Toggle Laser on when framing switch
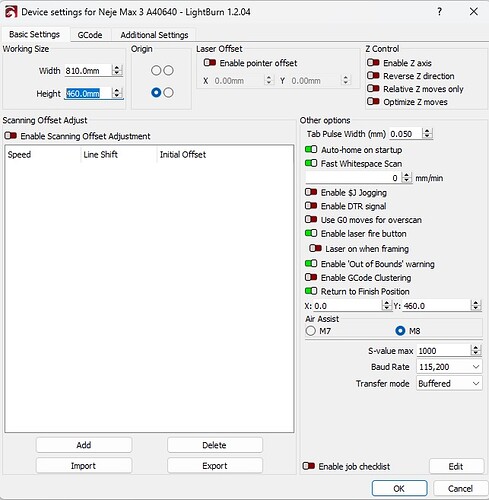This screenshot has height=500, width=489. [x=315, y=248]
